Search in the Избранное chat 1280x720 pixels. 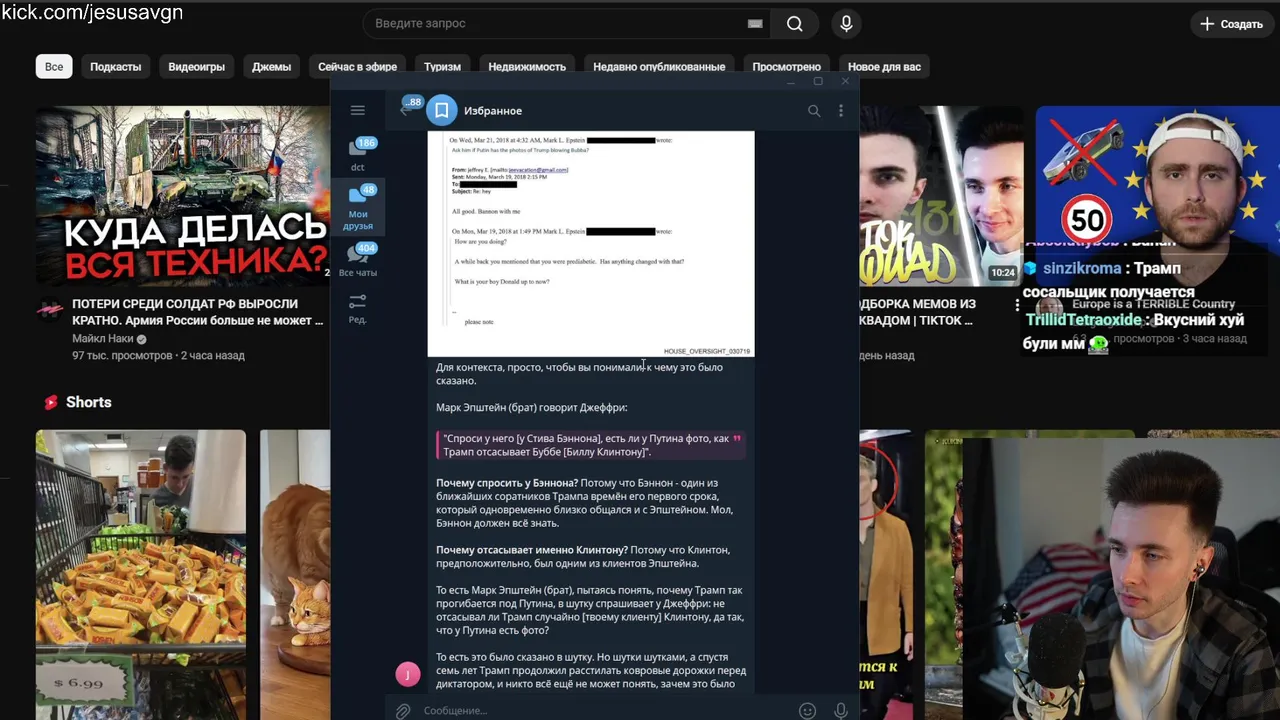coord(814,111)
